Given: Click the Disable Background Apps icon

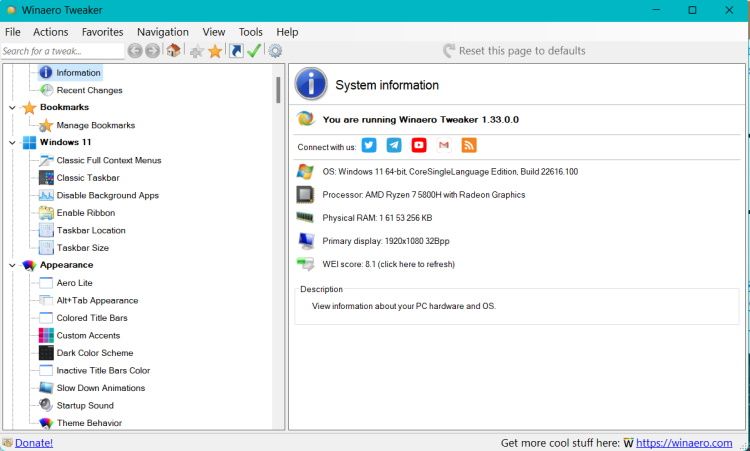Looking at the screenshot, I should click(x=46, y=195).
